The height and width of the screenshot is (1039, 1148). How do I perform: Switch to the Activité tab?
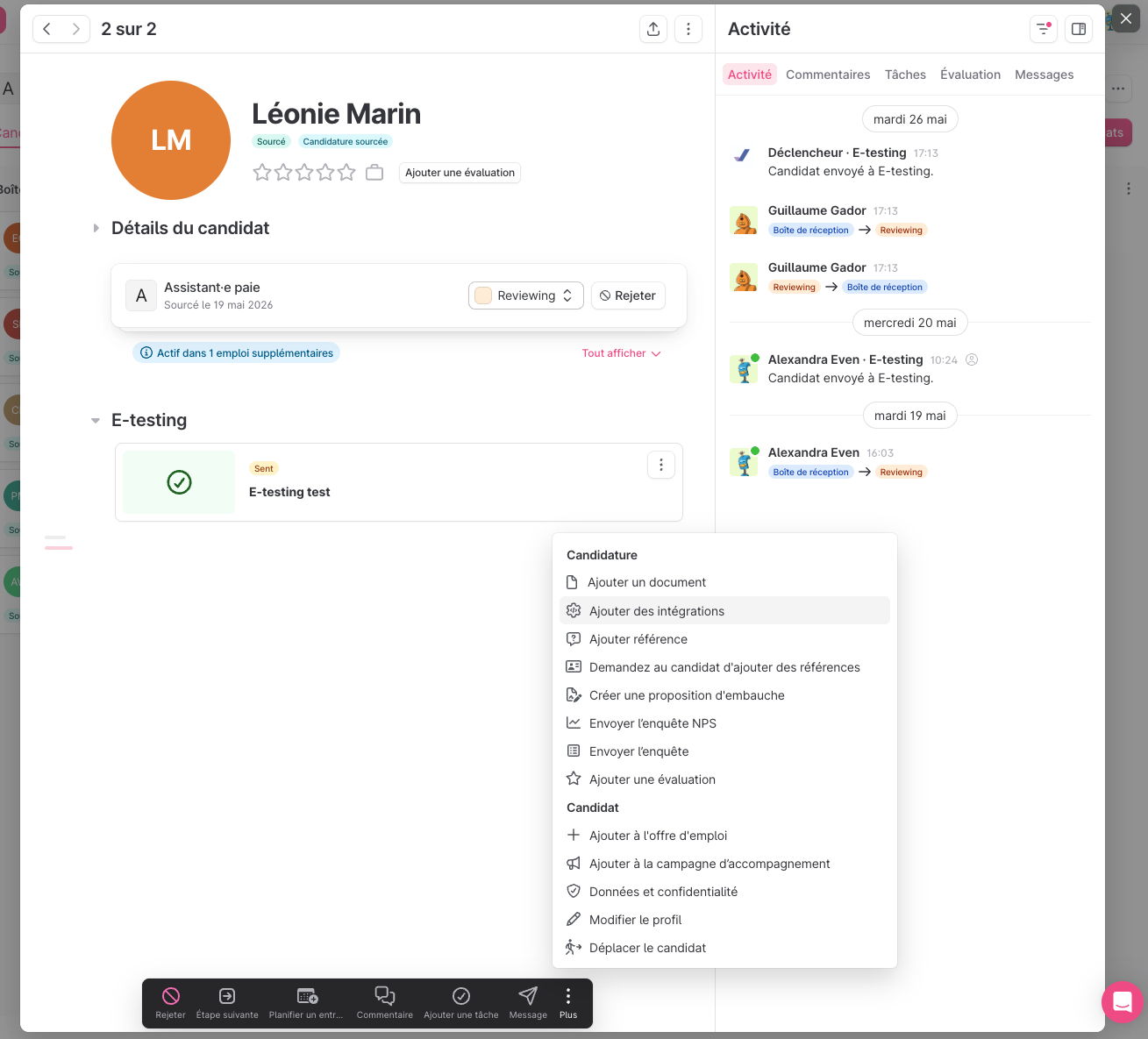(750, 75)
